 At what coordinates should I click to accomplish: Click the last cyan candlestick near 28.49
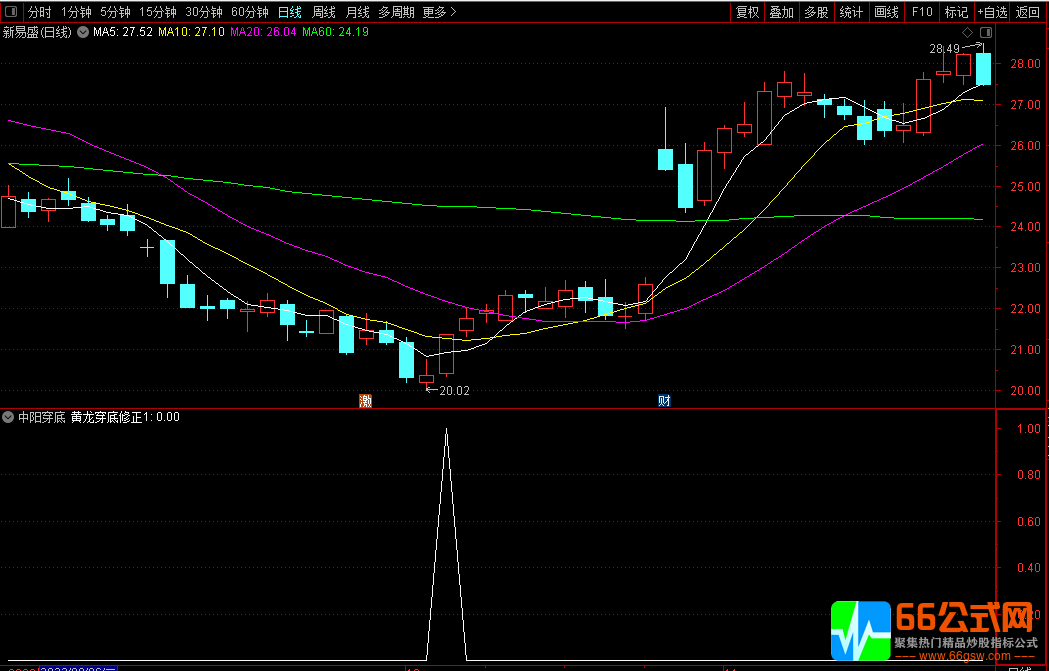click(x=983, y=69)
